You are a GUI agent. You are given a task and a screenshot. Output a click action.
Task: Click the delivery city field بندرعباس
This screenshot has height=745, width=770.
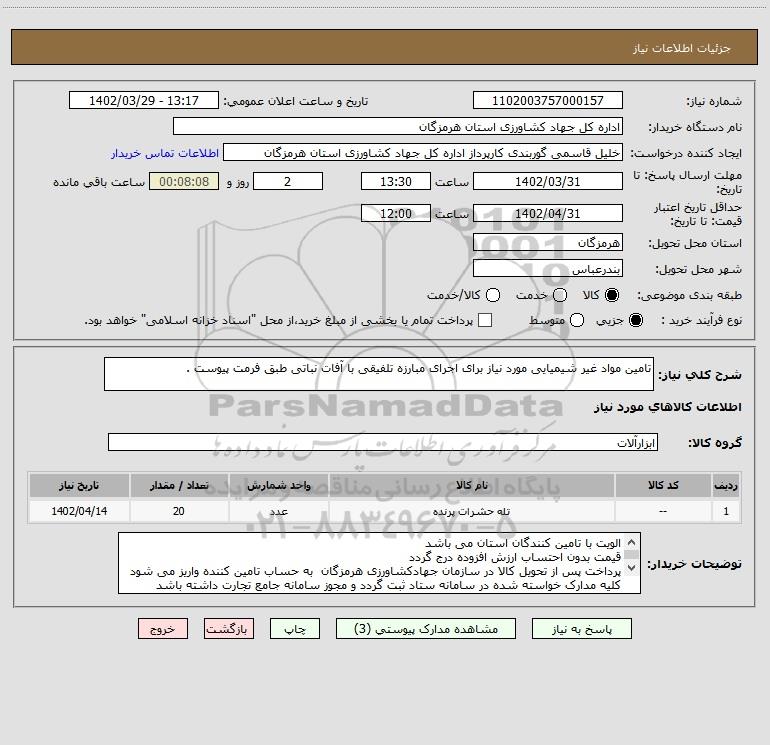click(x=548, y=269)
